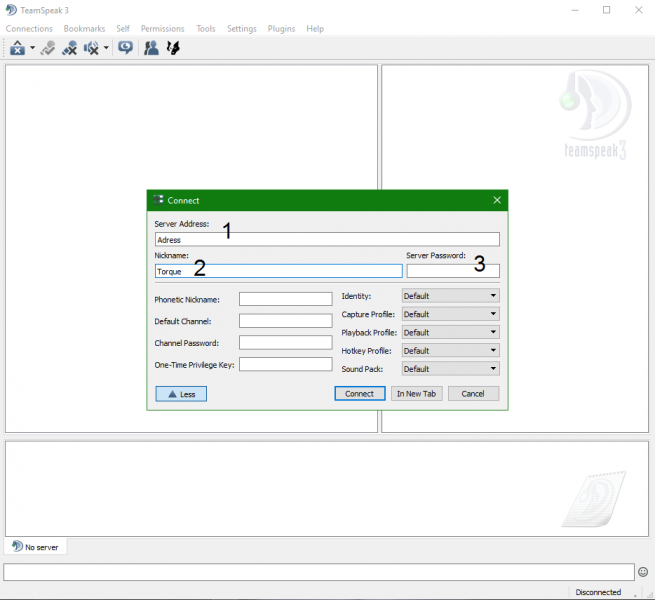
Task: Open the Tools menu
Action: (x=206, y=29)
